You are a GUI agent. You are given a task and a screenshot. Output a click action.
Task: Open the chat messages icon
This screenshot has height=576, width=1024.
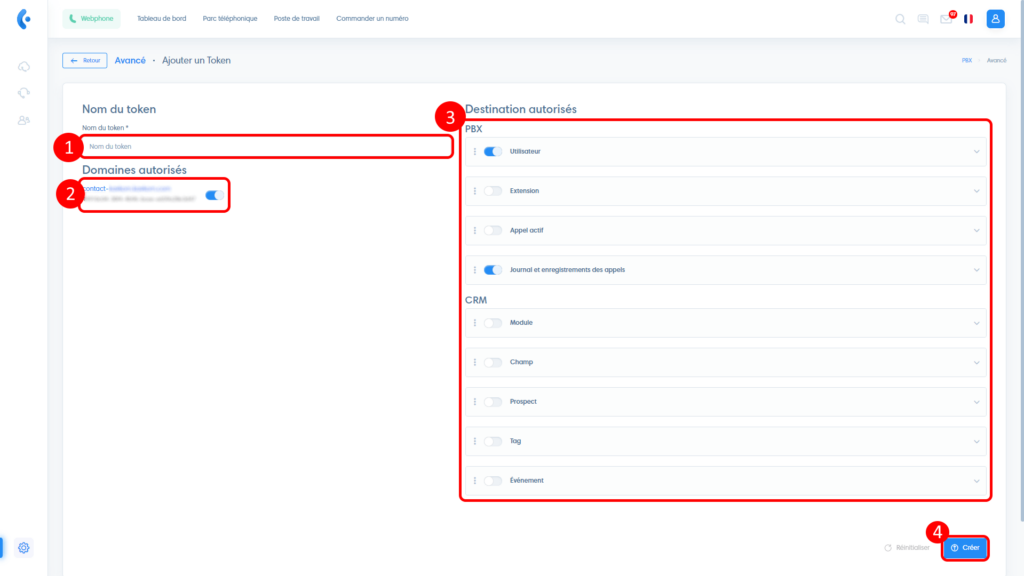coord(923,19)
